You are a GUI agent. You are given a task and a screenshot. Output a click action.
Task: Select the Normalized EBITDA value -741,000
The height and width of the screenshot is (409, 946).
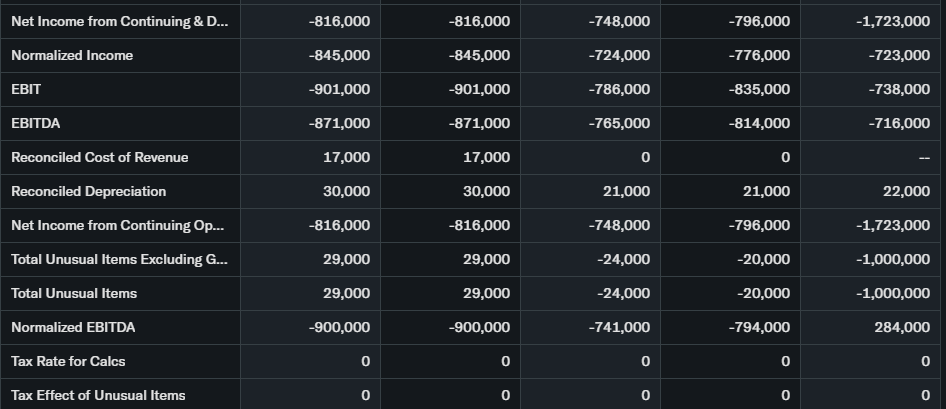(619, 328)
